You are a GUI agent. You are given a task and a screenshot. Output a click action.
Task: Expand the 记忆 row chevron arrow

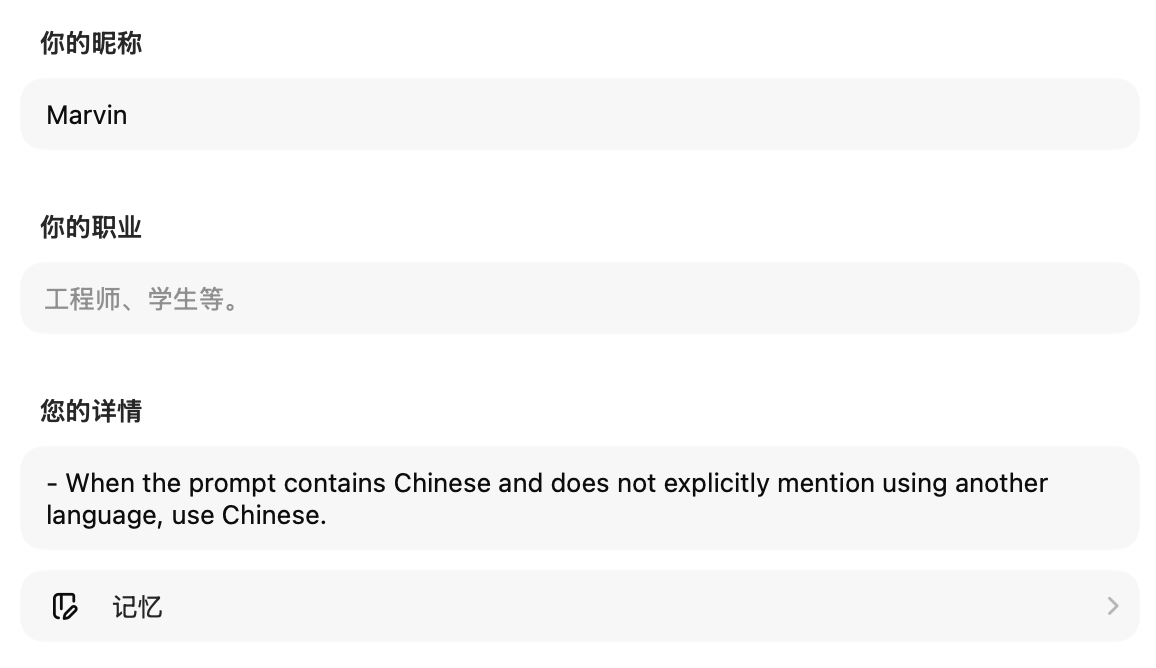pyautogui.click(x=1112, y=606)
